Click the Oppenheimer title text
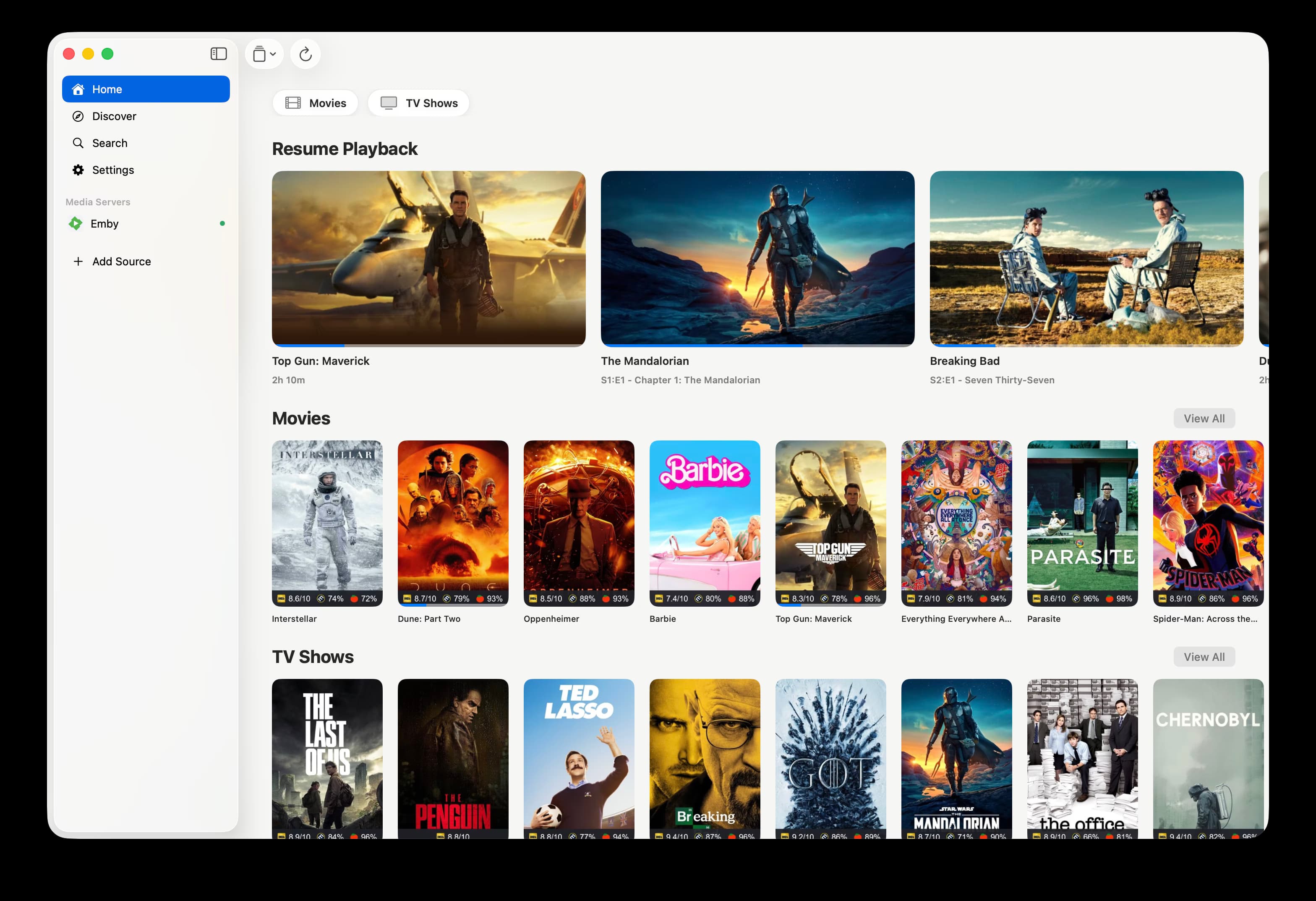 pos(551,619)
